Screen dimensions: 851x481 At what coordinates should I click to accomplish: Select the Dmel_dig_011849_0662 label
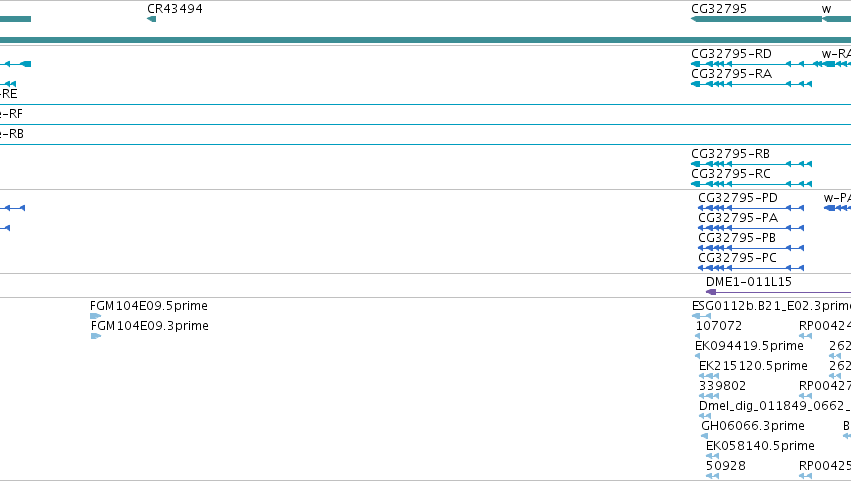(774, 406)
